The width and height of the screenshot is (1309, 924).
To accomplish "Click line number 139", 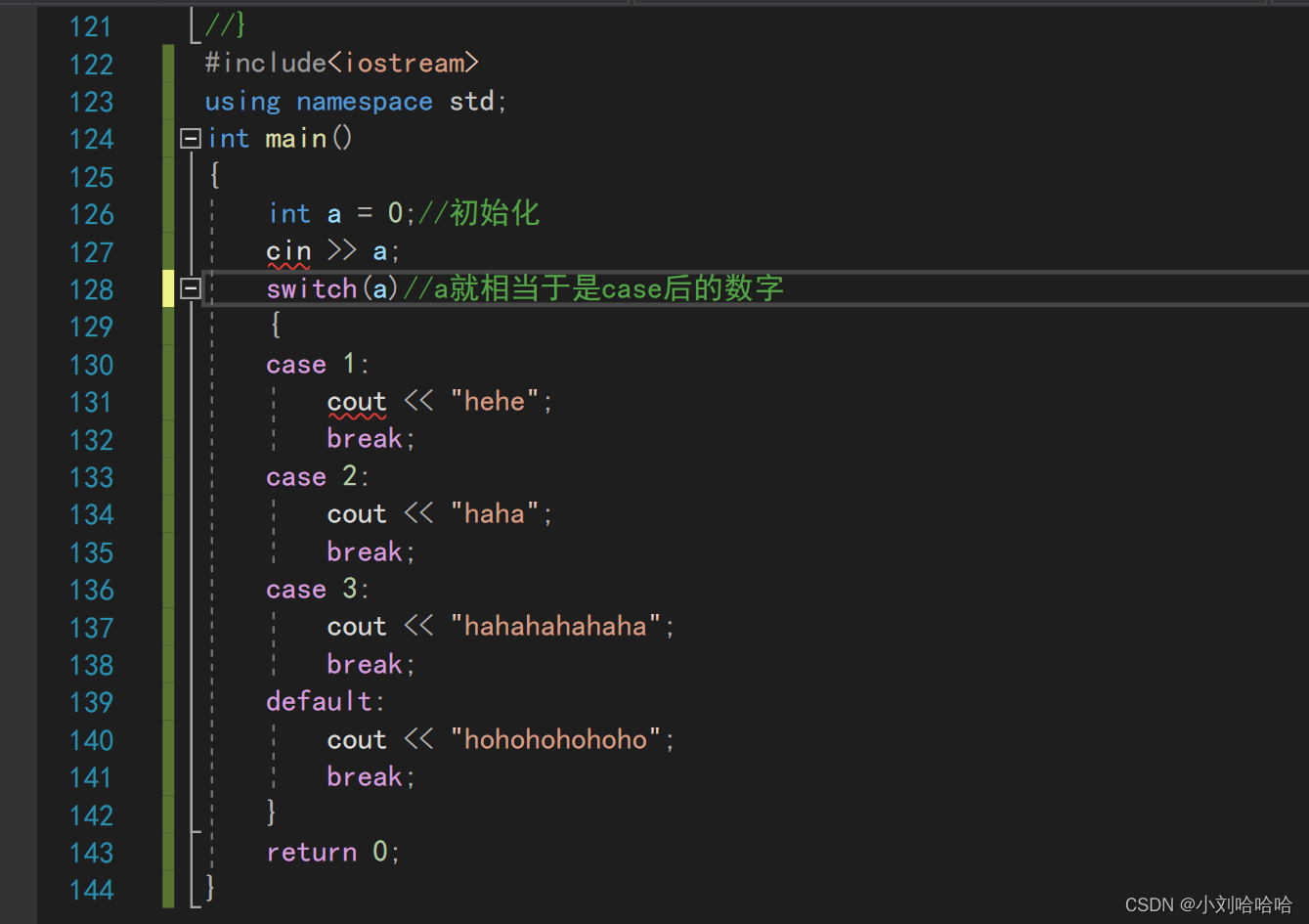I will tap(91, 702).
